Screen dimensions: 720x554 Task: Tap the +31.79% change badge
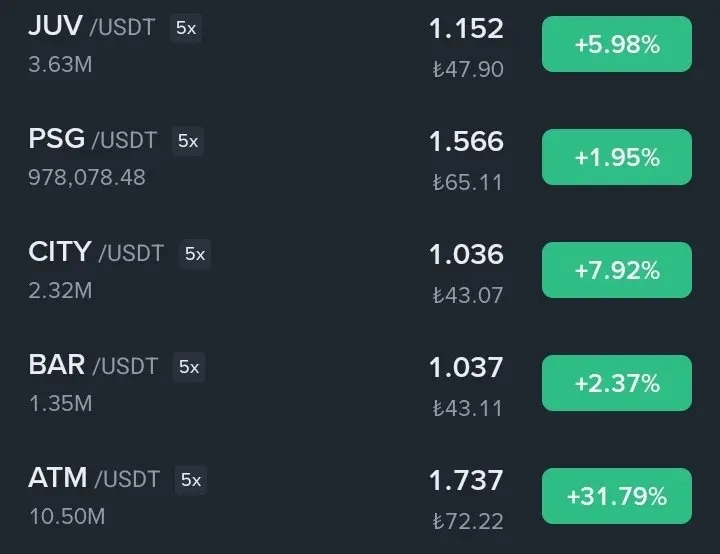click(x=617, y=496)
